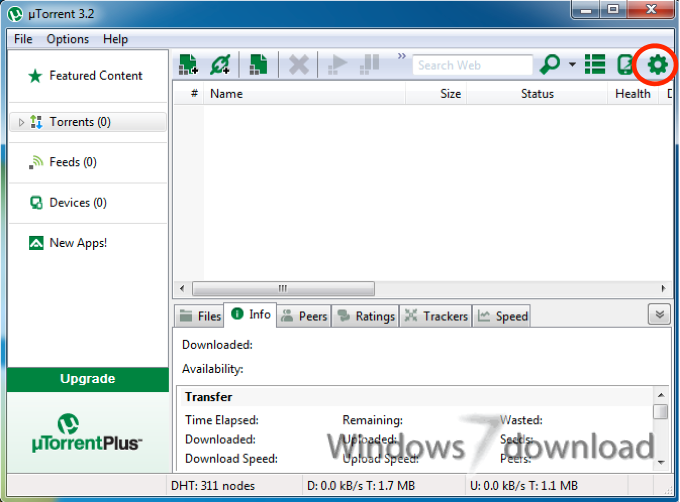This screenshot has height=502, width=680.
Task: Click the Availability: label
Action: 212,369
